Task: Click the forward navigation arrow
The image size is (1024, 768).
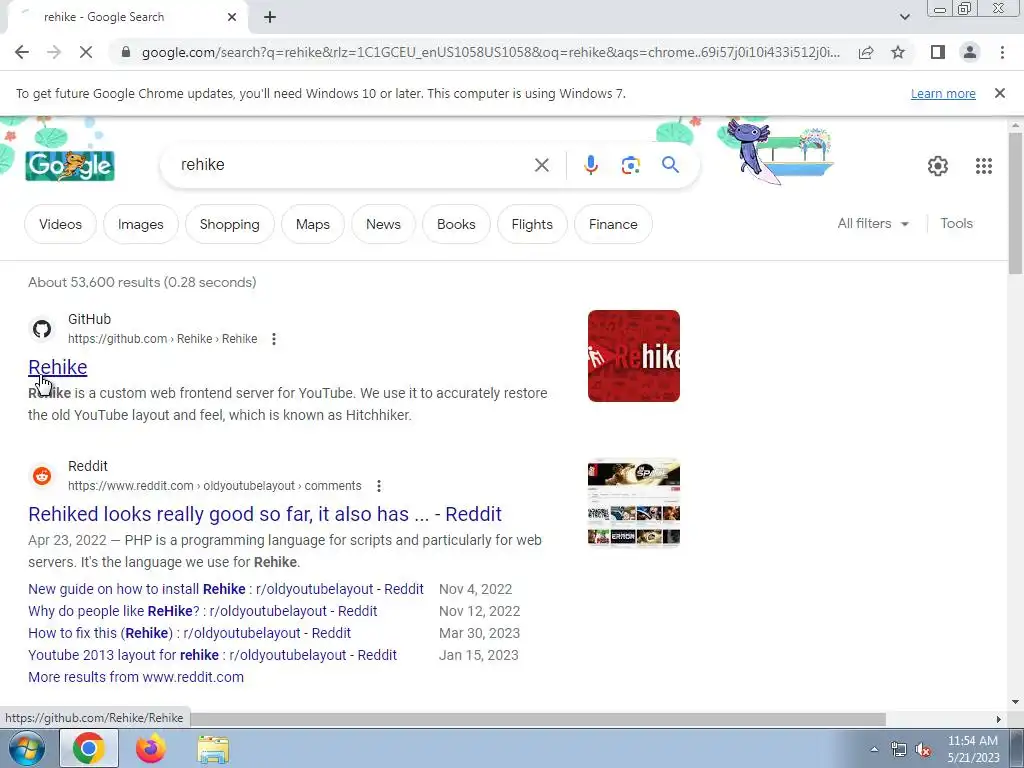Action: click(x=54, y=52)
